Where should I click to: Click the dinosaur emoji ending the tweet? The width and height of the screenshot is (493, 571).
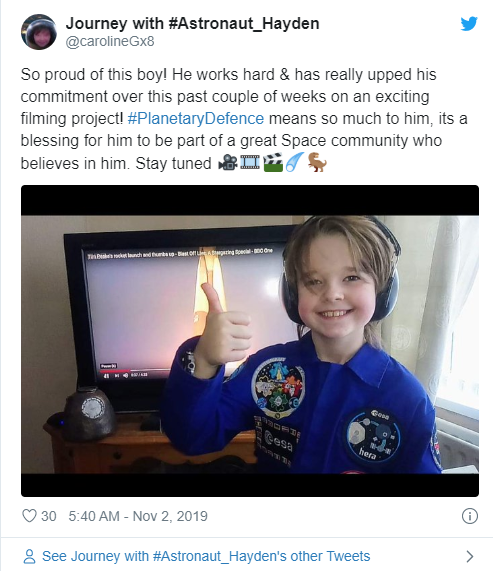pyautogui.click(x=317, y=162)
